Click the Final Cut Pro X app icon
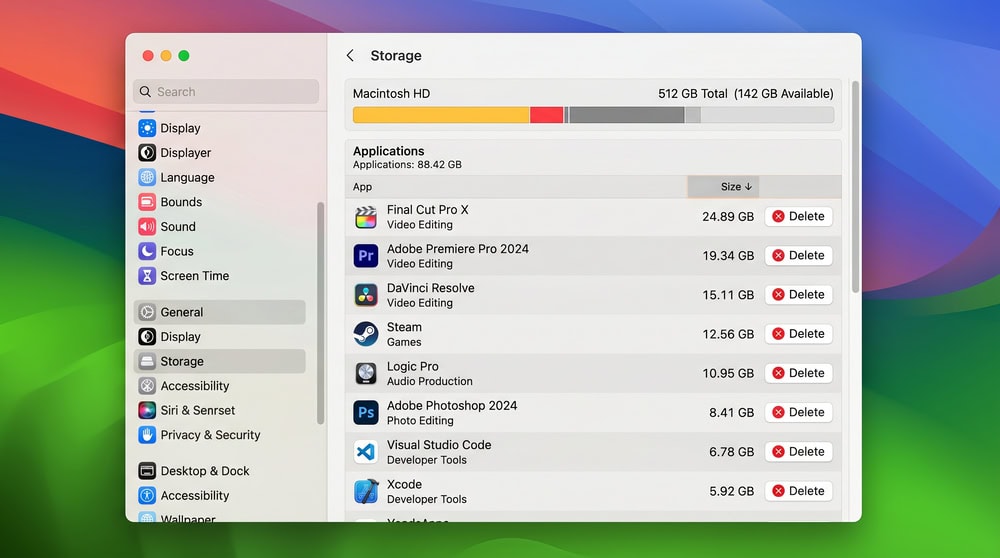Screen dimensions: 1000x558 point(365,217)
